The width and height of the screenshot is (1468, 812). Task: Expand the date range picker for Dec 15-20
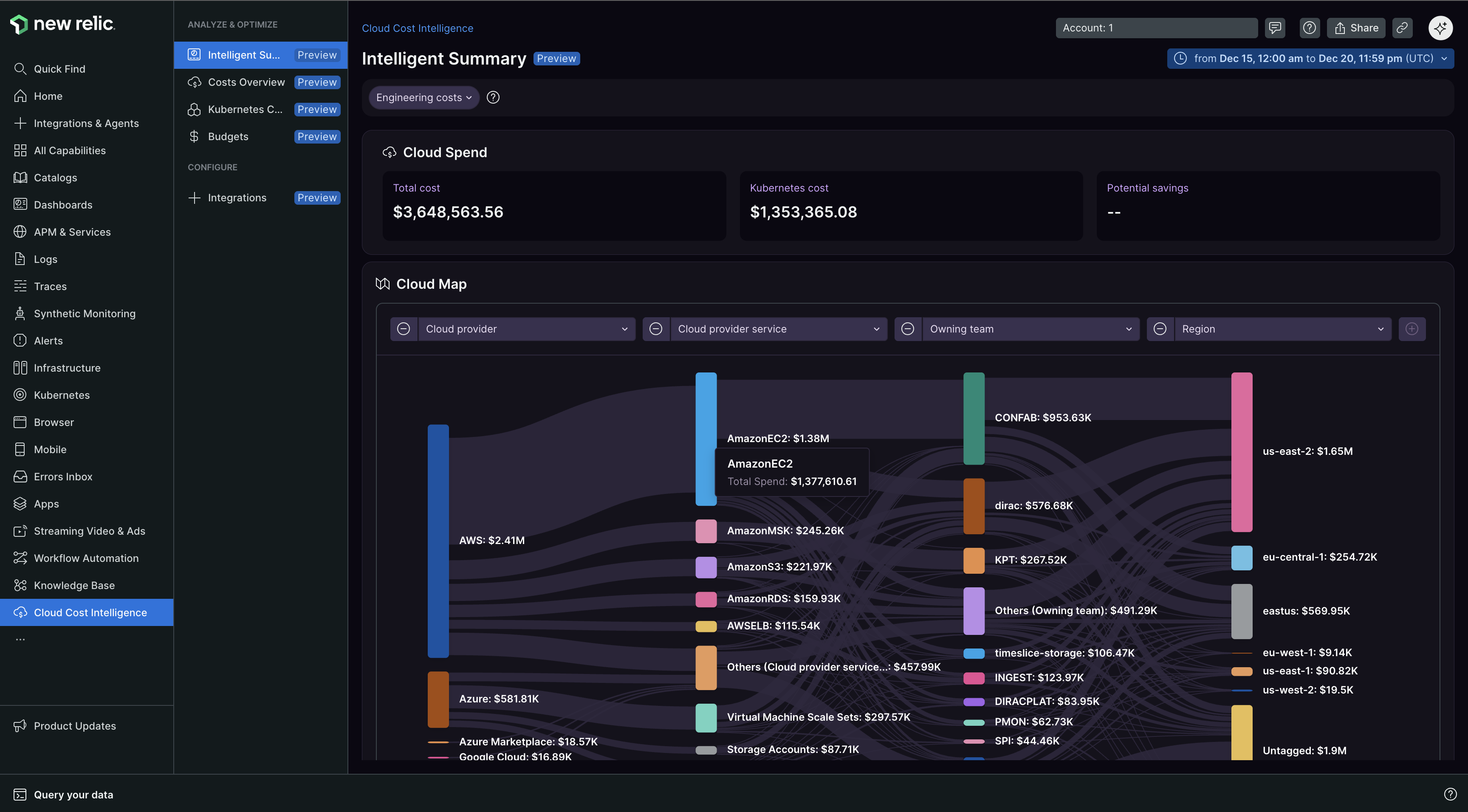[x=1309, y=58]
